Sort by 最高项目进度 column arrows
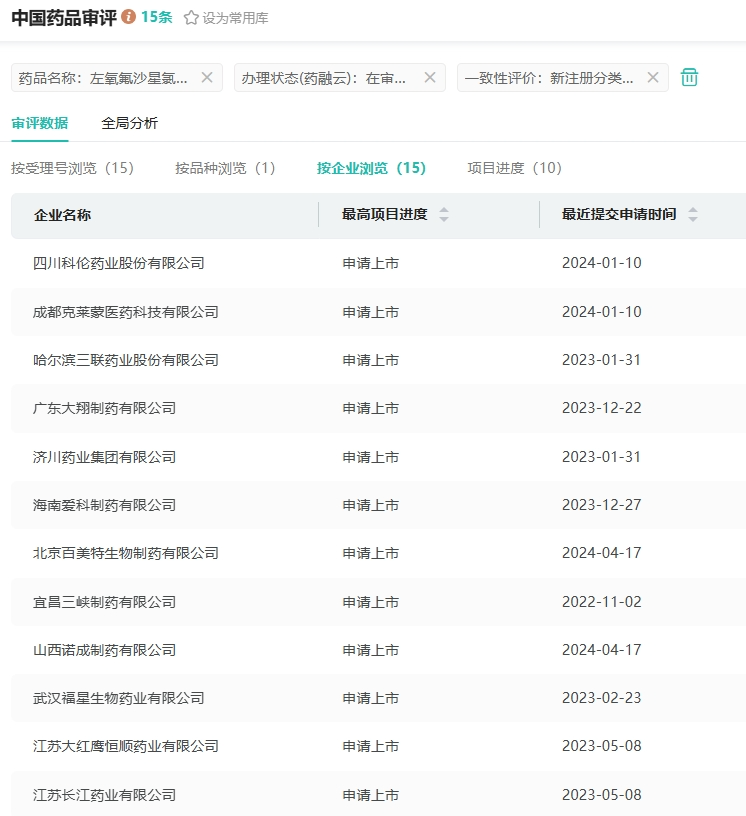This screenshot has width=746, height=816. (x=444, y=214)
